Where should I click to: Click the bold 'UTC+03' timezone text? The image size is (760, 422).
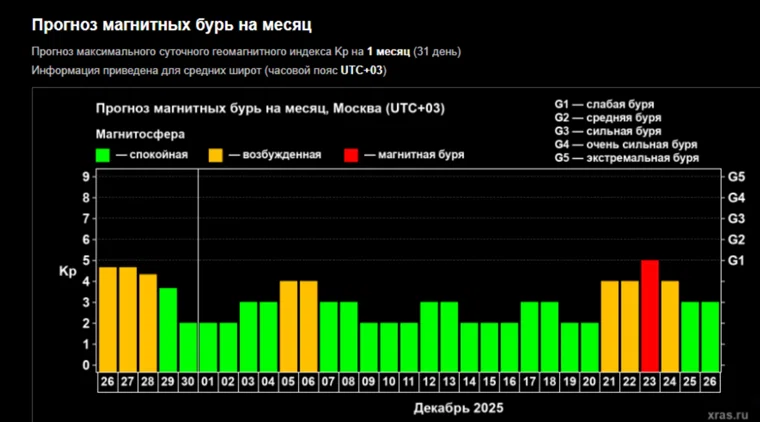tap(364, 71)
